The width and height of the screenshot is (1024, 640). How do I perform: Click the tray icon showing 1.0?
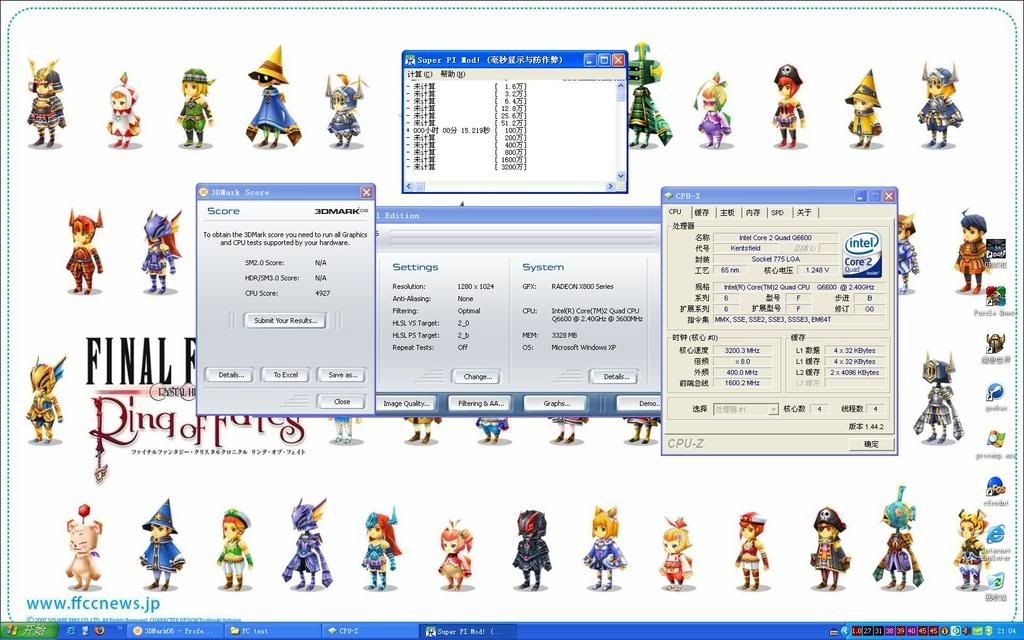(x=857, y=631)
